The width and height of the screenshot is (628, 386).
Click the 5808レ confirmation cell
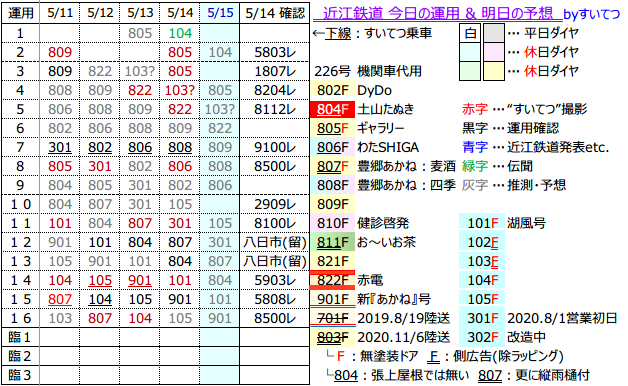click(x=275, y=300)
